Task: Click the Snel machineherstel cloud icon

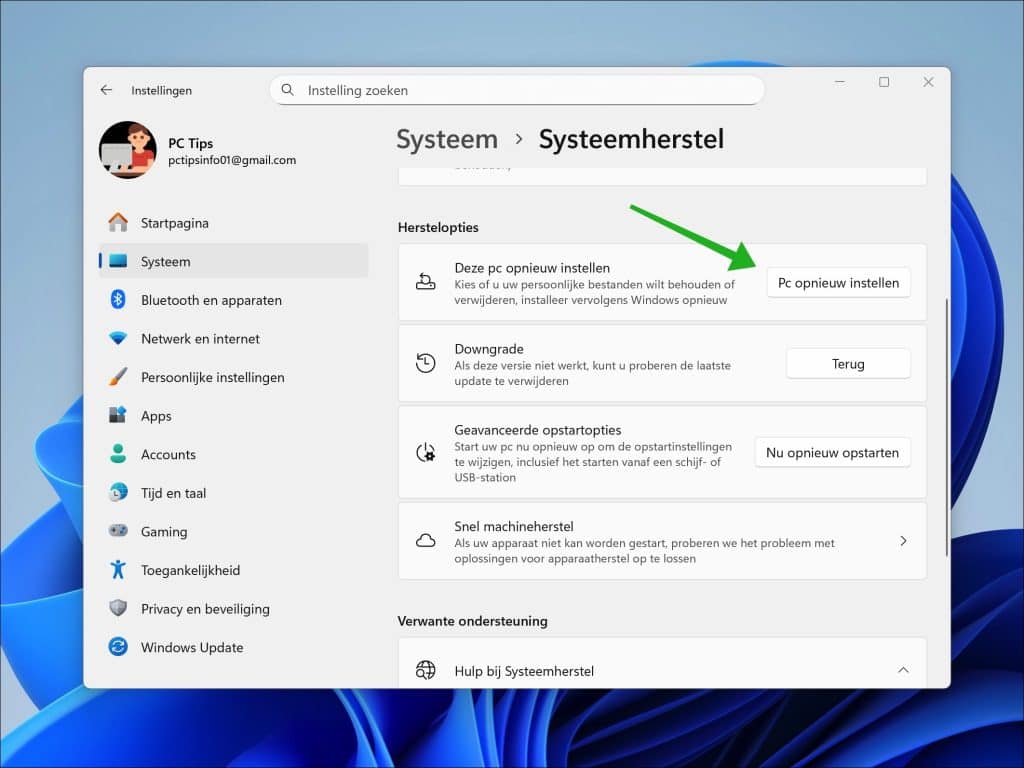Action: tap(426, 541)
